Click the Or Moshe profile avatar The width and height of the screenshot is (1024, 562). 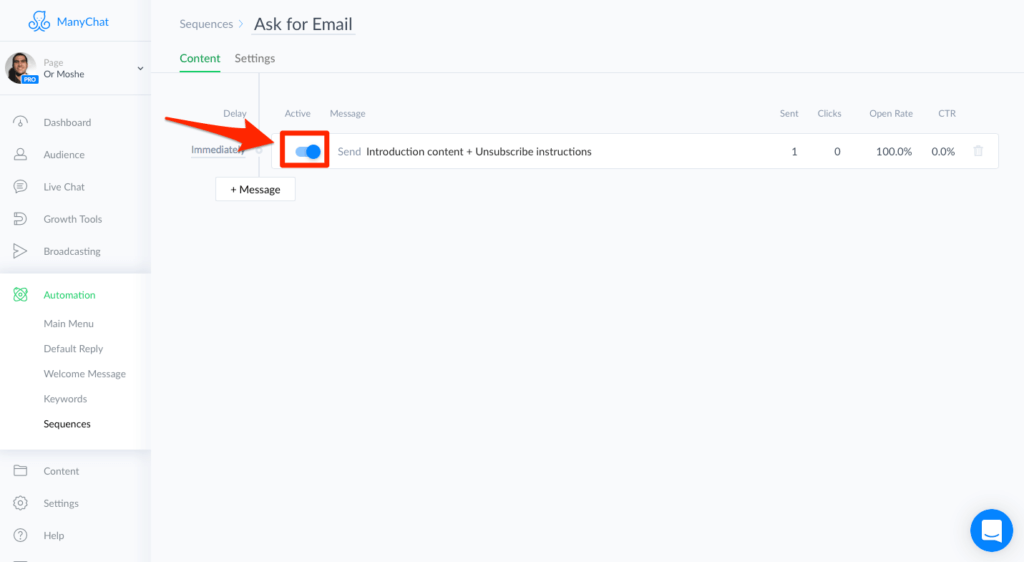click(20, 68)
